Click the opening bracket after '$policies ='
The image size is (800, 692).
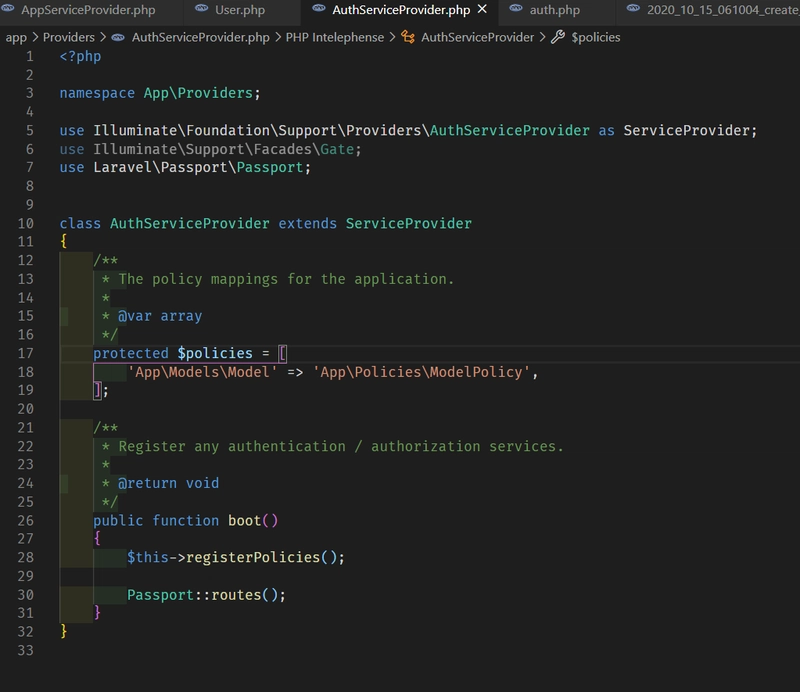click(x=282, y=353)
